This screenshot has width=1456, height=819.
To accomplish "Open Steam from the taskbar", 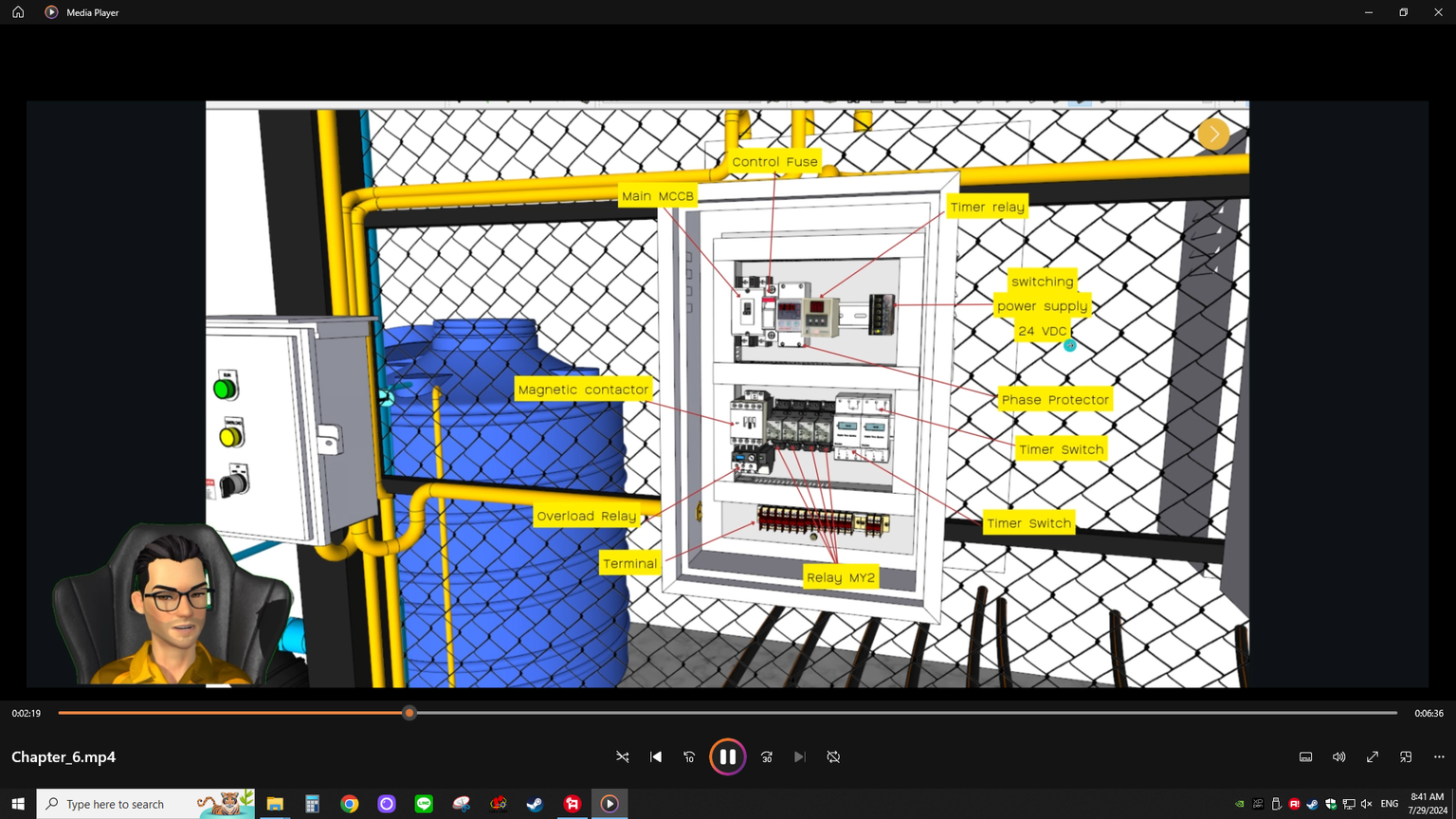I will pyautogui.click(x=535, y=804).
